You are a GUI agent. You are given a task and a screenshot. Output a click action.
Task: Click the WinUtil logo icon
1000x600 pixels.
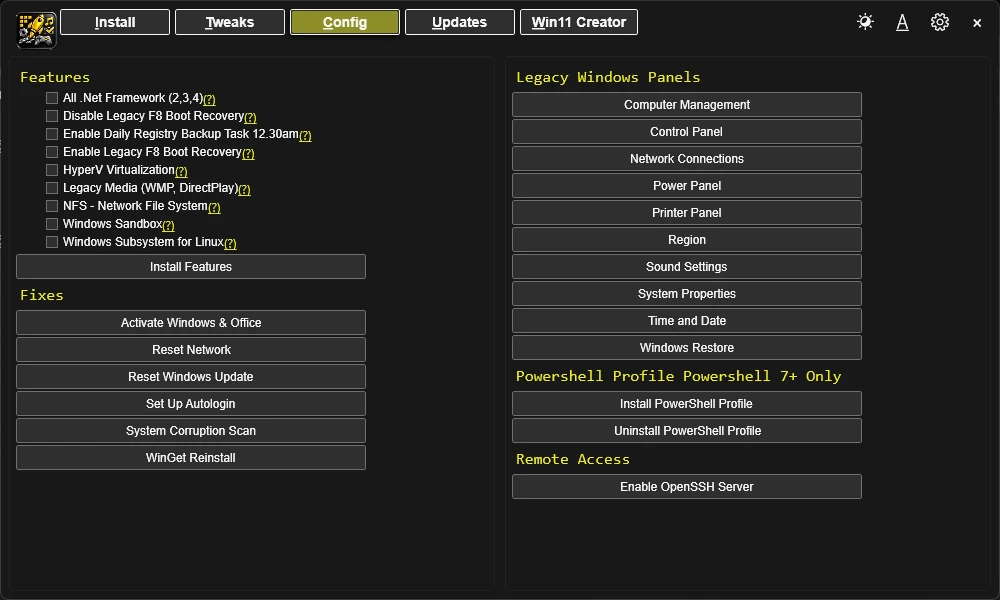(x=36, y=29)
